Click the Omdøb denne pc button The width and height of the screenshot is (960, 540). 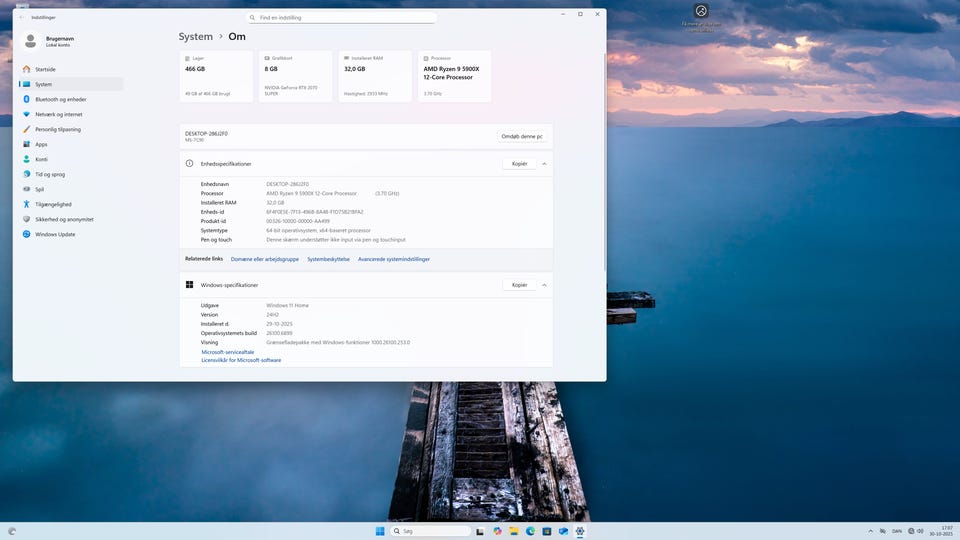coord(521,136)
